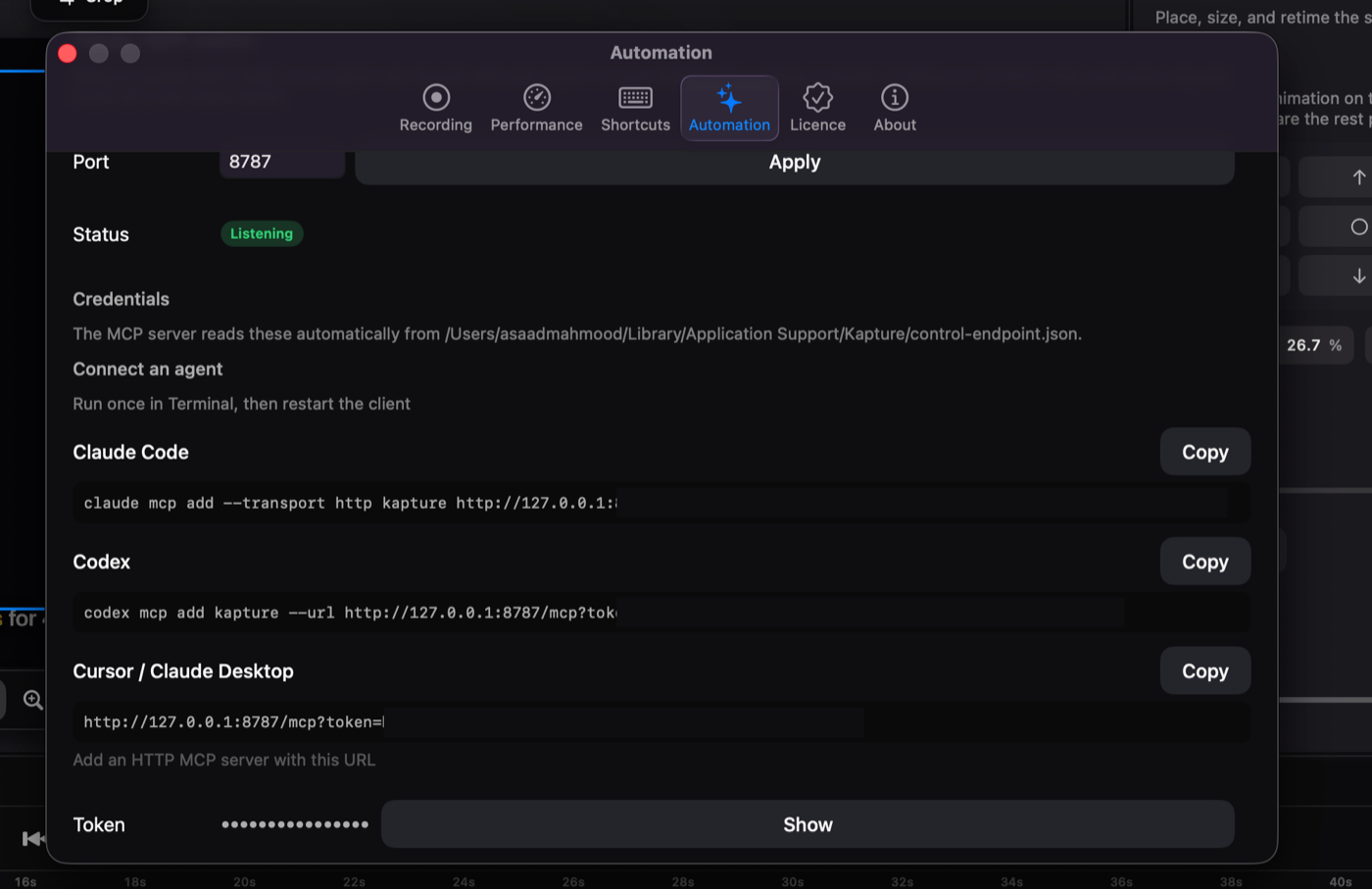Switch to the Performance tab
1372x889 pixels.
(x=536, y=108)
